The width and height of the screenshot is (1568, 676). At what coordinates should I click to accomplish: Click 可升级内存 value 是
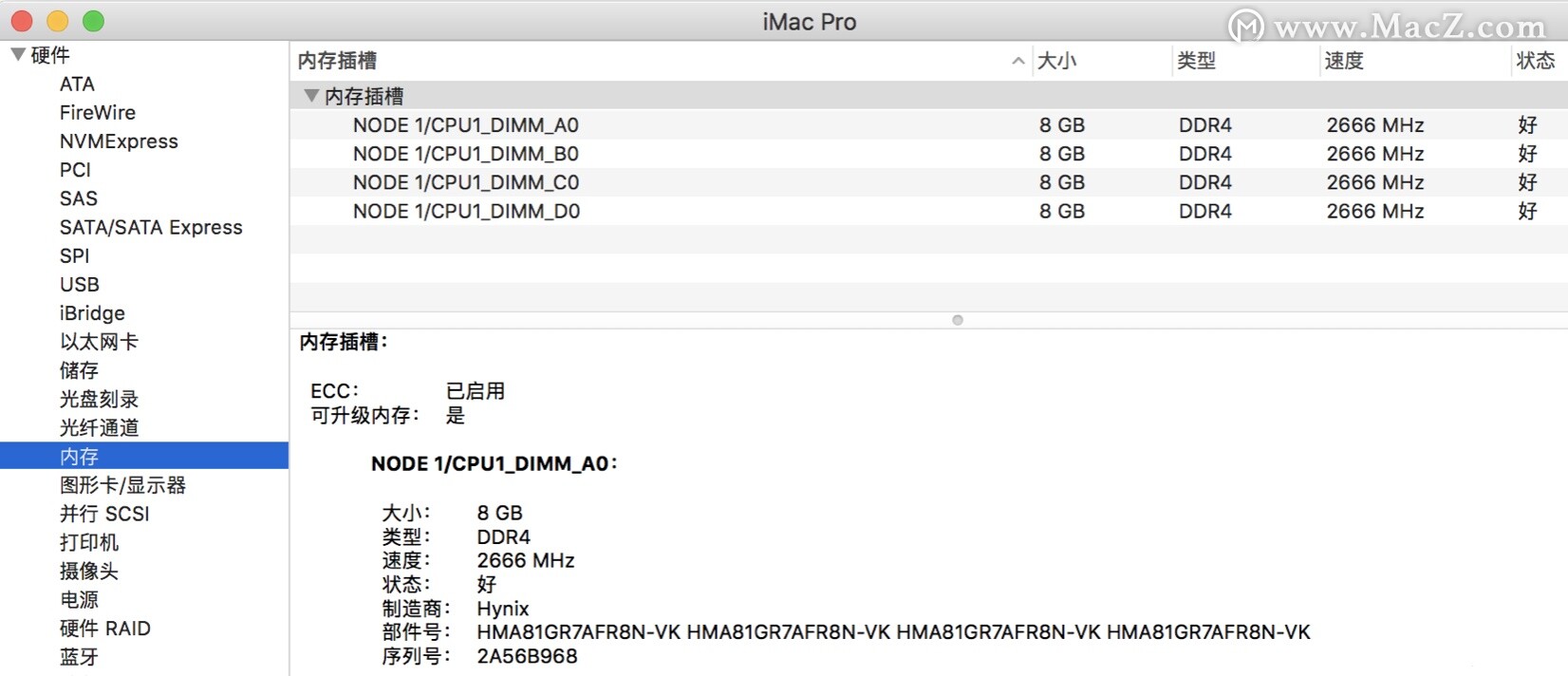point(456,415)
